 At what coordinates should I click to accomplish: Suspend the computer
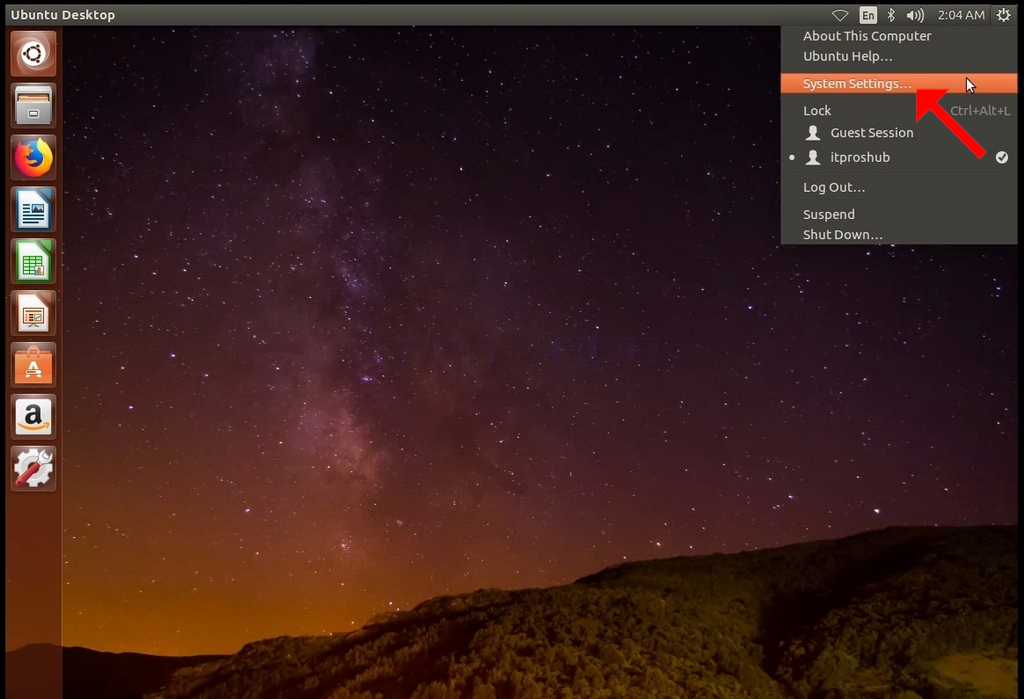point(899,214)
